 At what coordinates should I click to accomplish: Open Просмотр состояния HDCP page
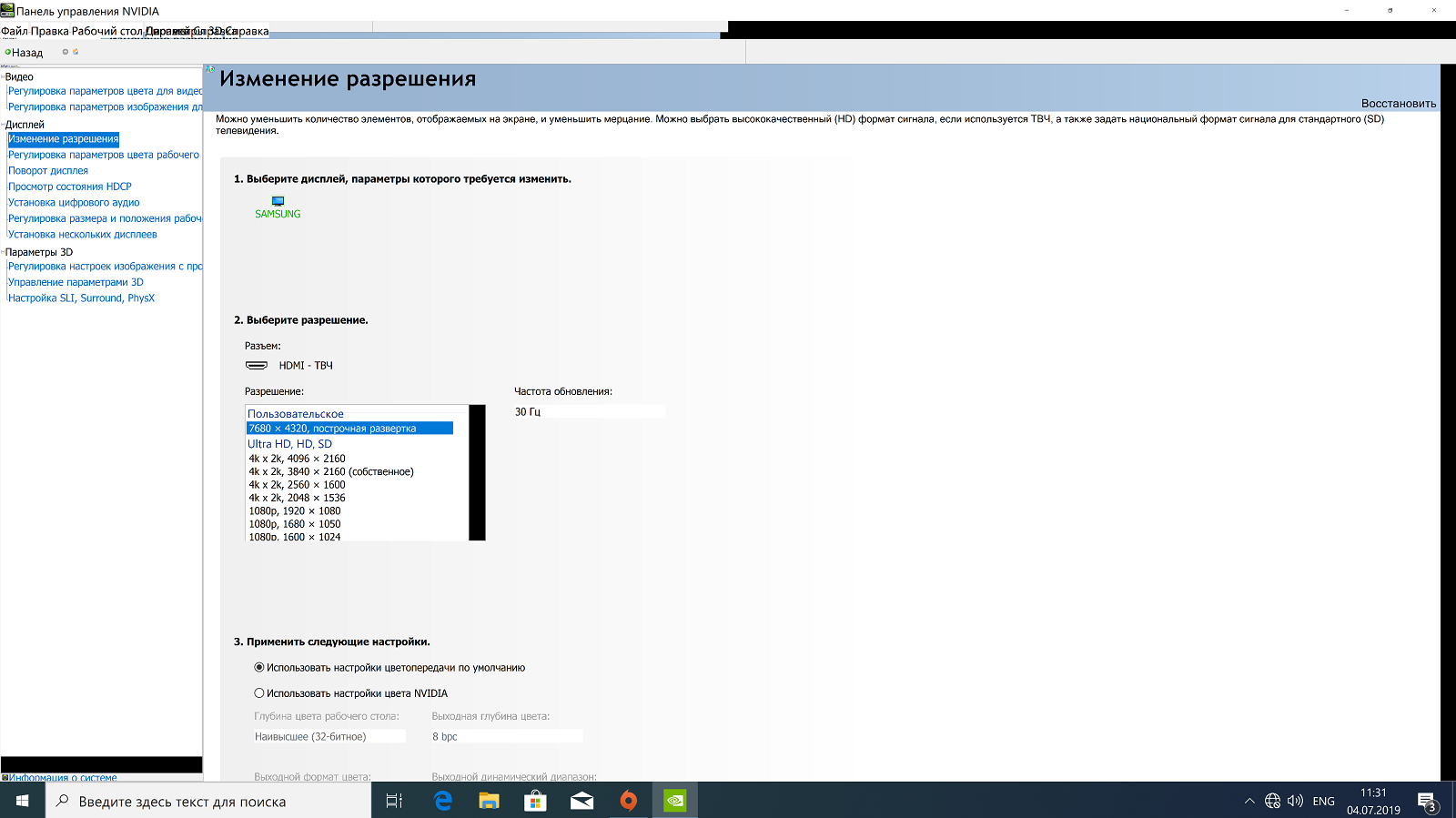coord(70,187)
